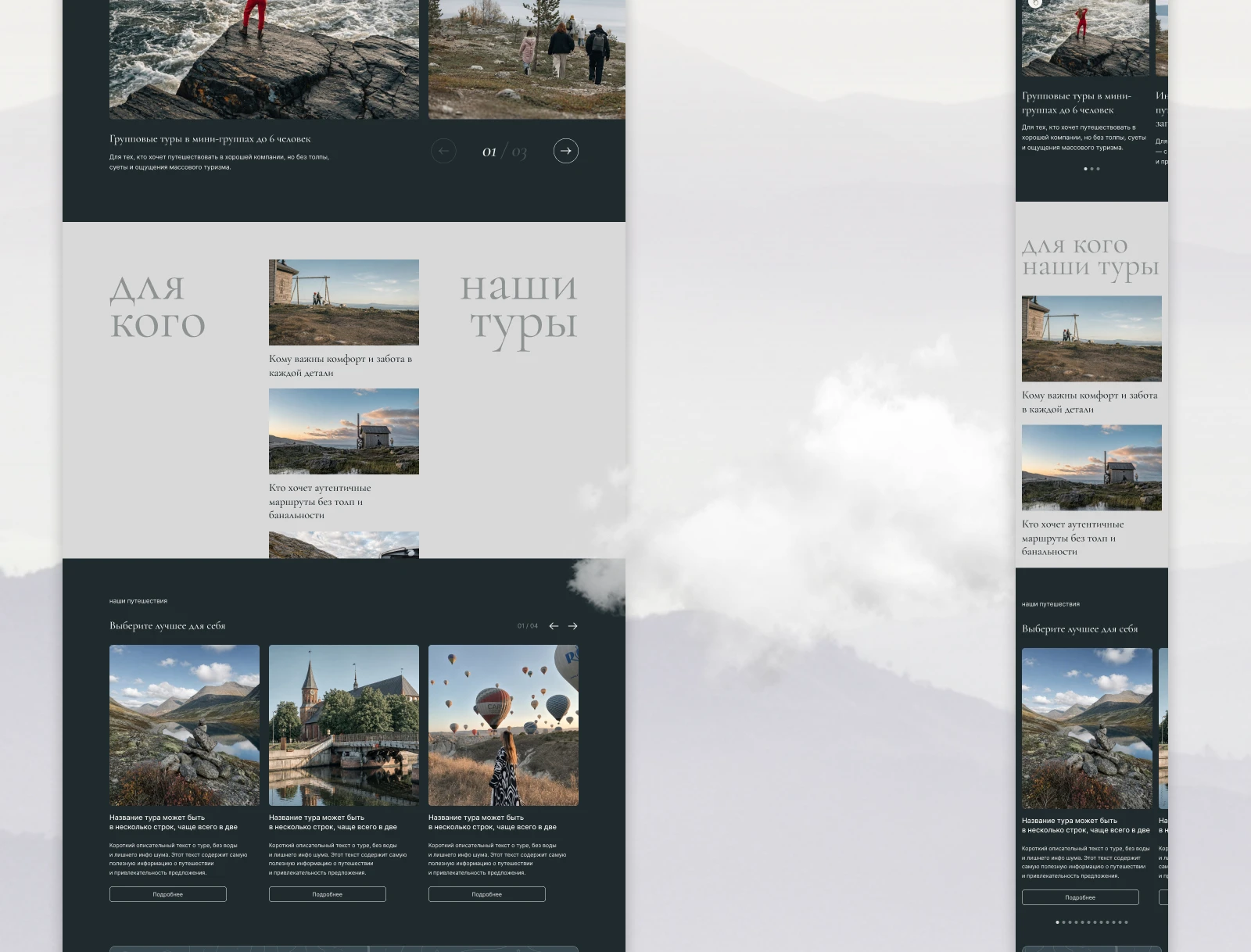Open the hot air balloons tour photo
The width and height of the screenshot is (1251, 952).
504,725
